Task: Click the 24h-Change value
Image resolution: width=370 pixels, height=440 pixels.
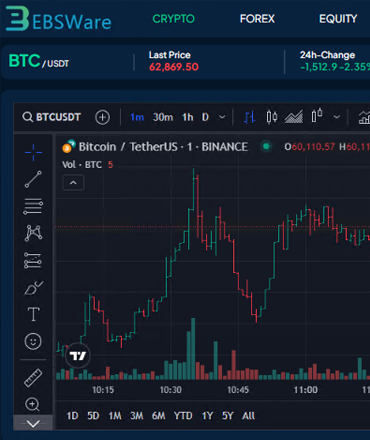Action: (335, 67)
